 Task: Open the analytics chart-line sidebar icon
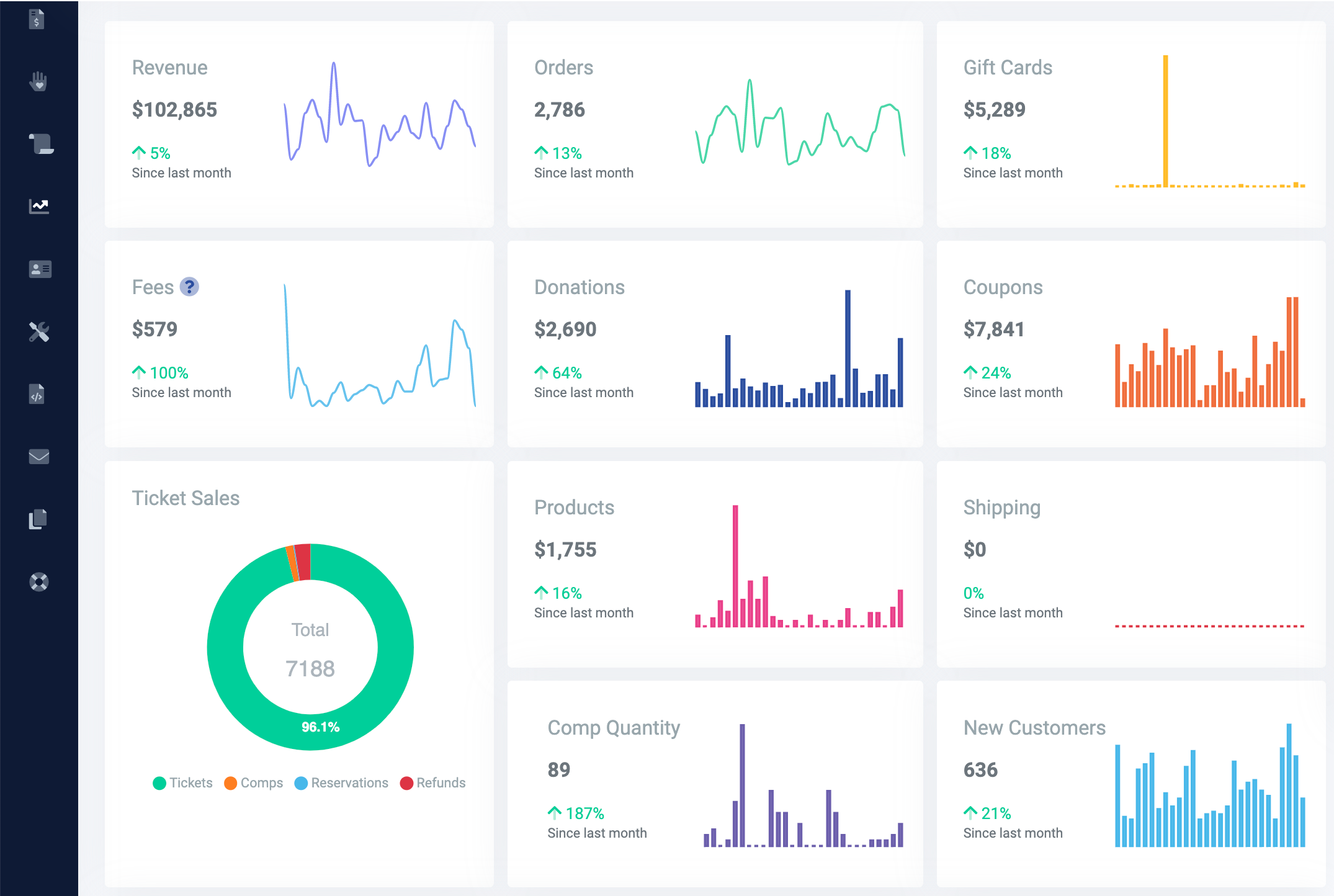pyautogui.click(x=39, y=206)
